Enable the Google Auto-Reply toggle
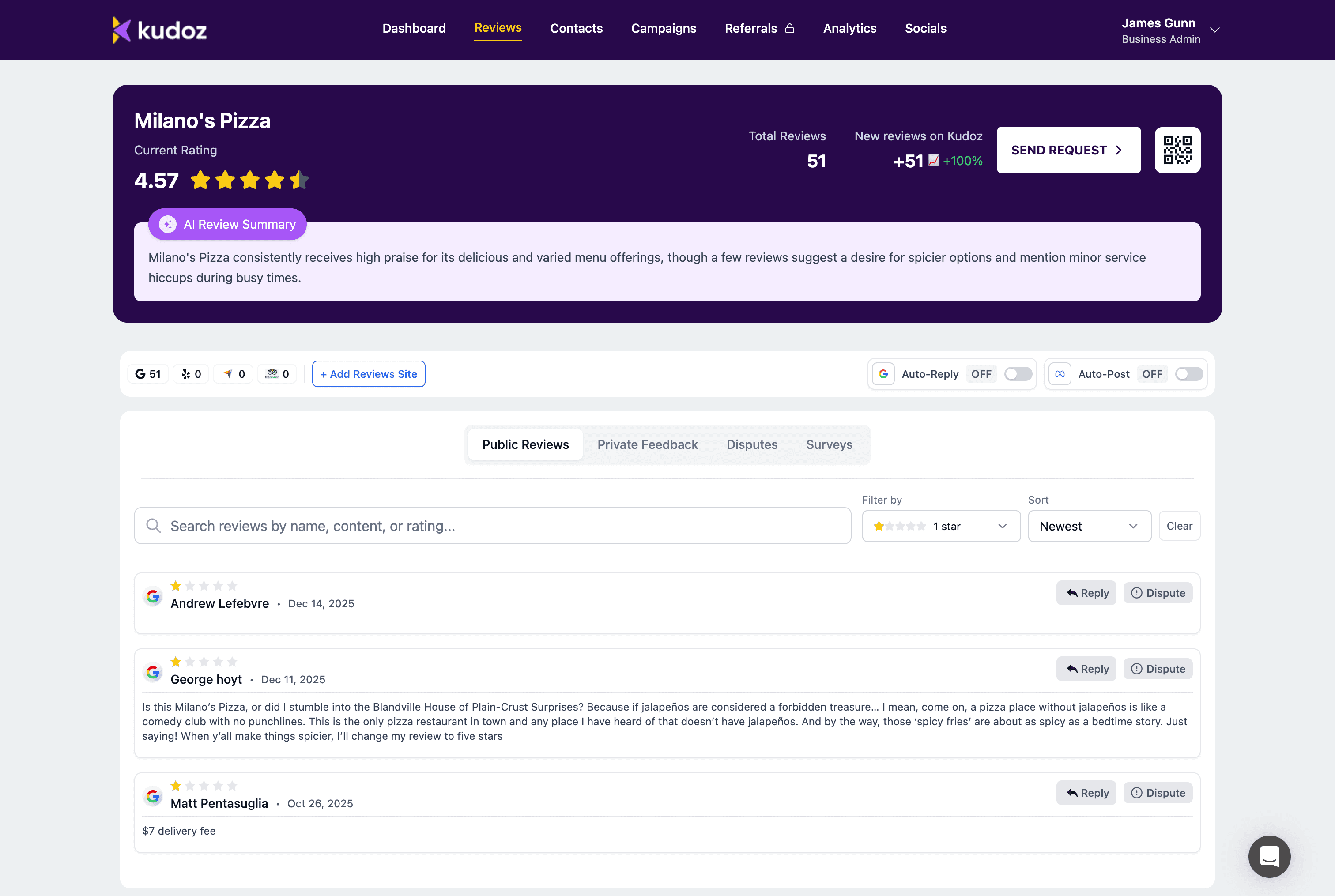 1018,374
